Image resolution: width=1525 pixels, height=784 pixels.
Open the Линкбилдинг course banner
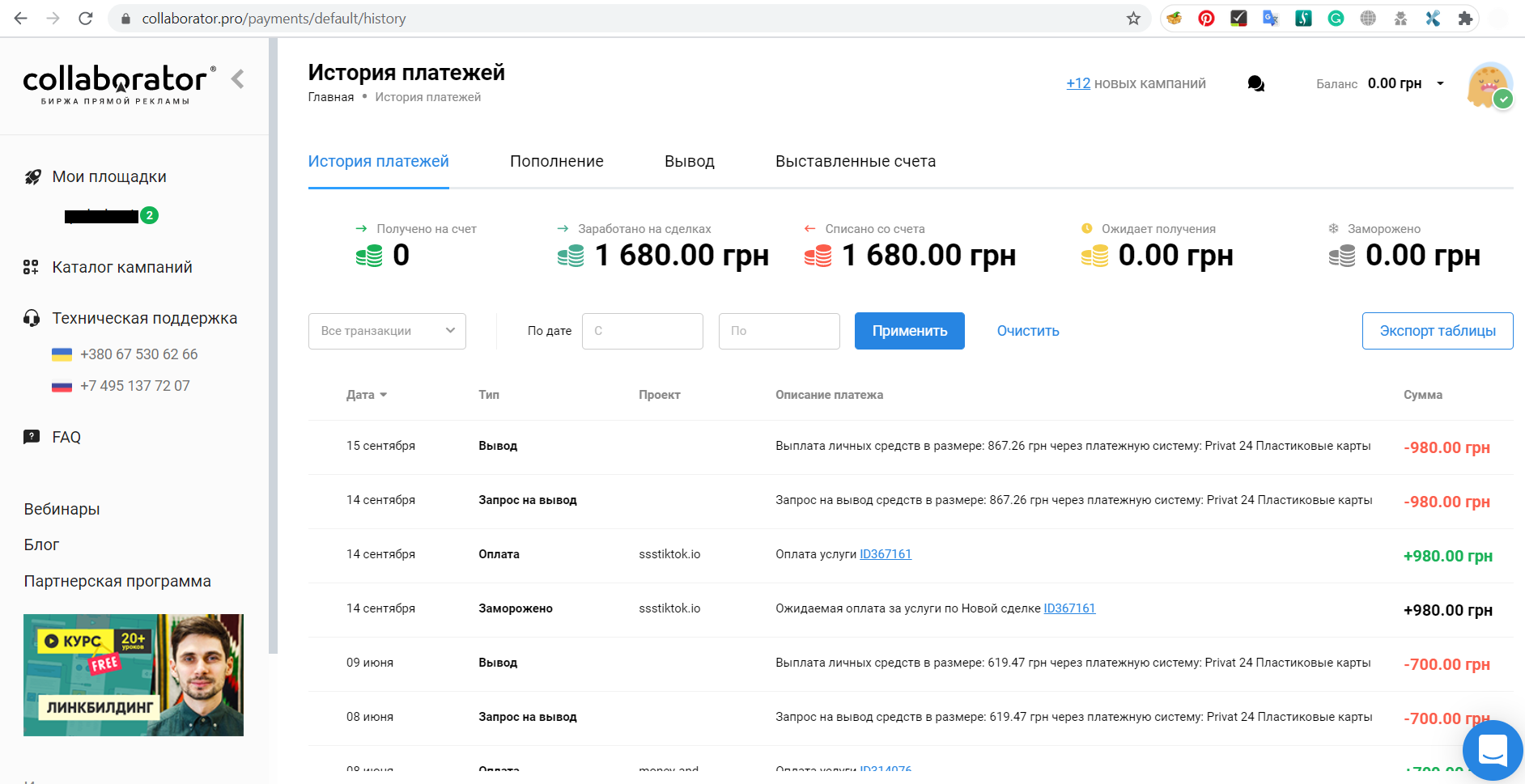134,675
